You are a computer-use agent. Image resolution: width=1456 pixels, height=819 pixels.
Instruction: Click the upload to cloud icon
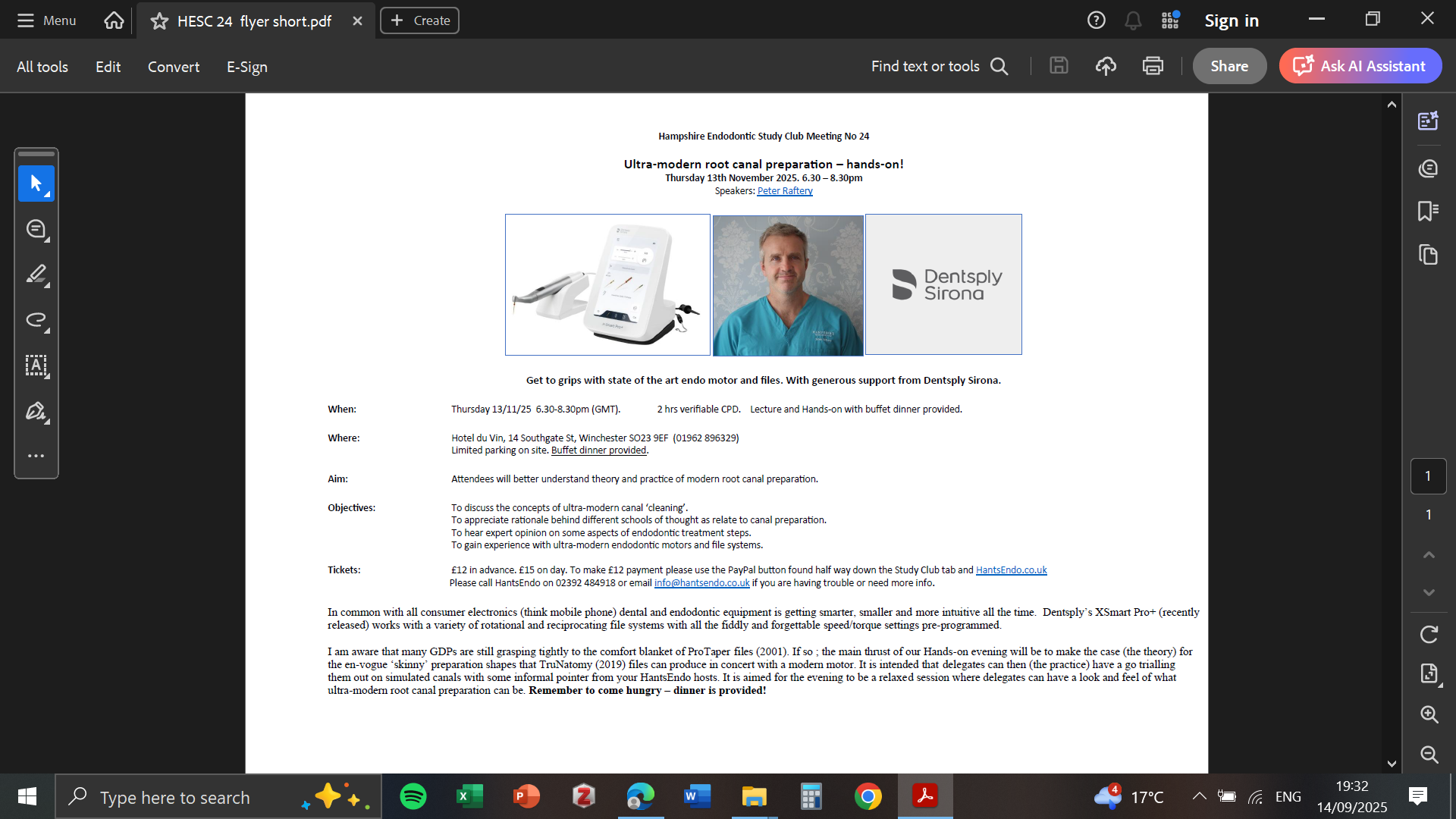(x=1106, y=66)
